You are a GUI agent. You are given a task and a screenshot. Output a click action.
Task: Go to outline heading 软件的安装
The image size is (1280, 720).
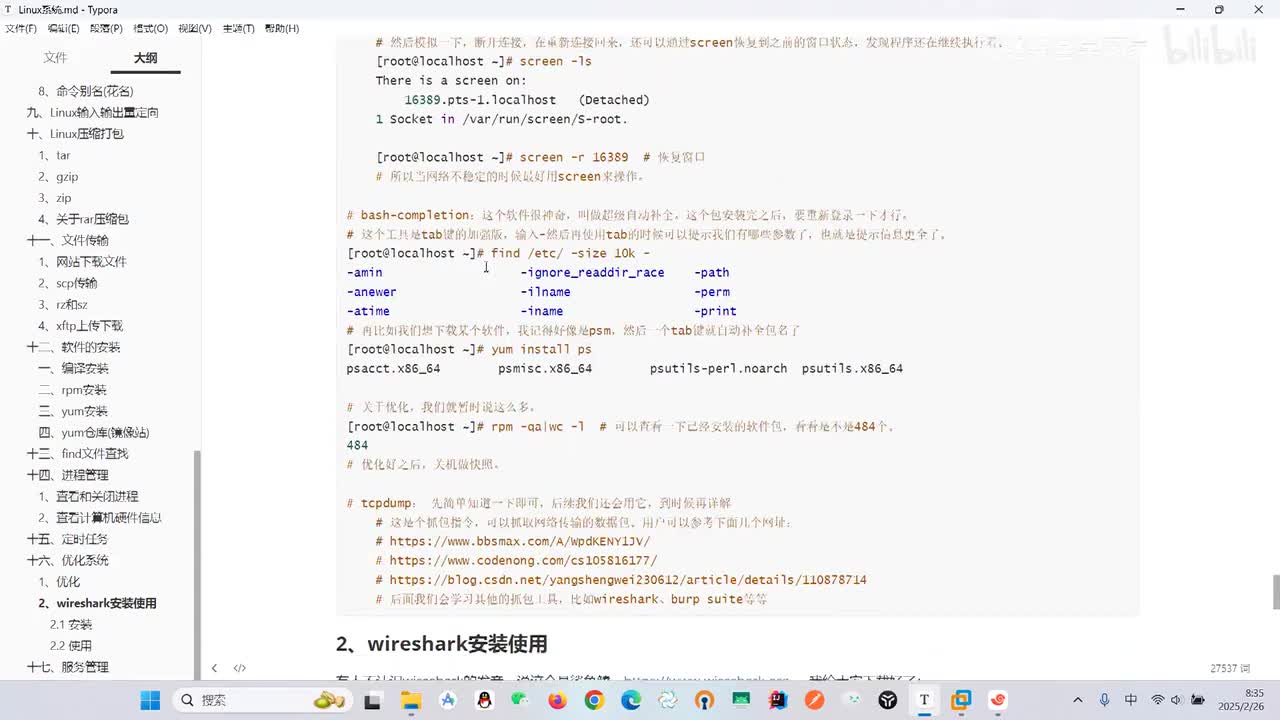[x=74, y=347]
